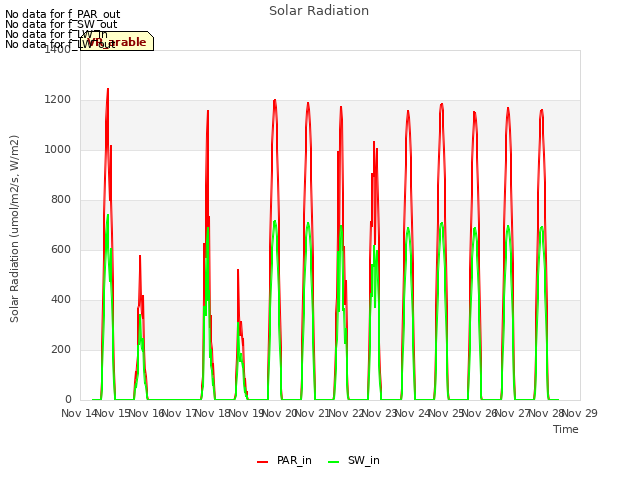Click the Nov 29 x-axis label
The height and width of the screenshot is (480, 640).
click(x=580, y=413)
